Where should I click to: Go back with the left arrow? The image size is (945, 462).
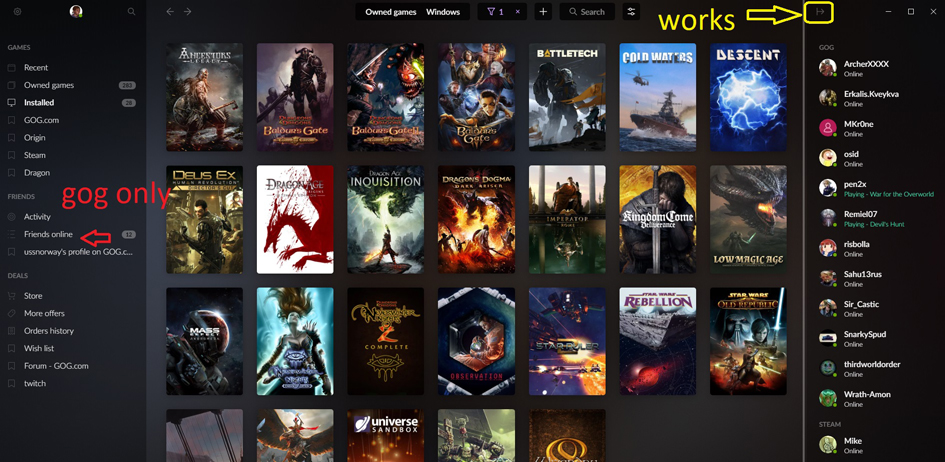170,11
